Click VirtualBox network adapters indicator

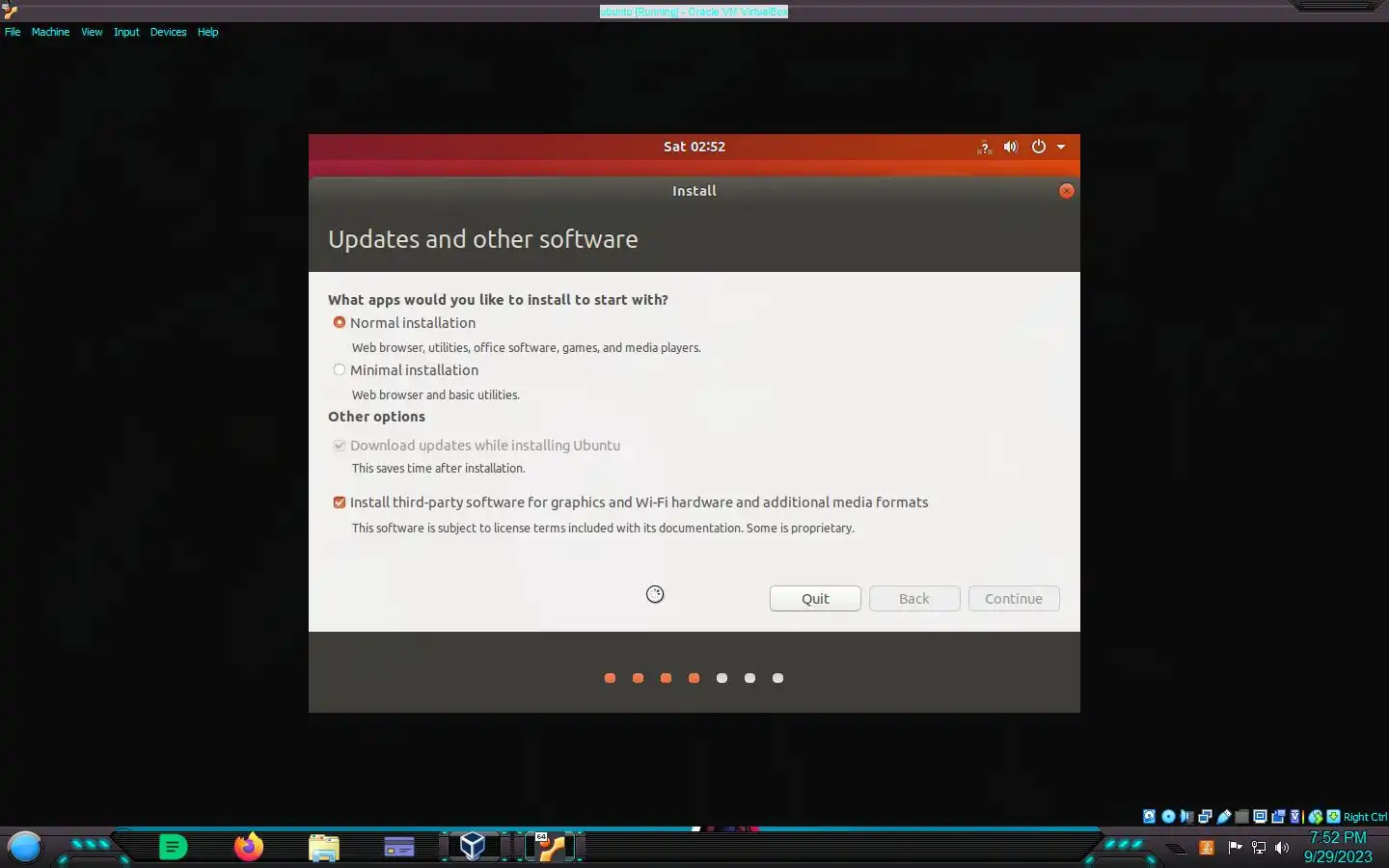[1205, 817]
